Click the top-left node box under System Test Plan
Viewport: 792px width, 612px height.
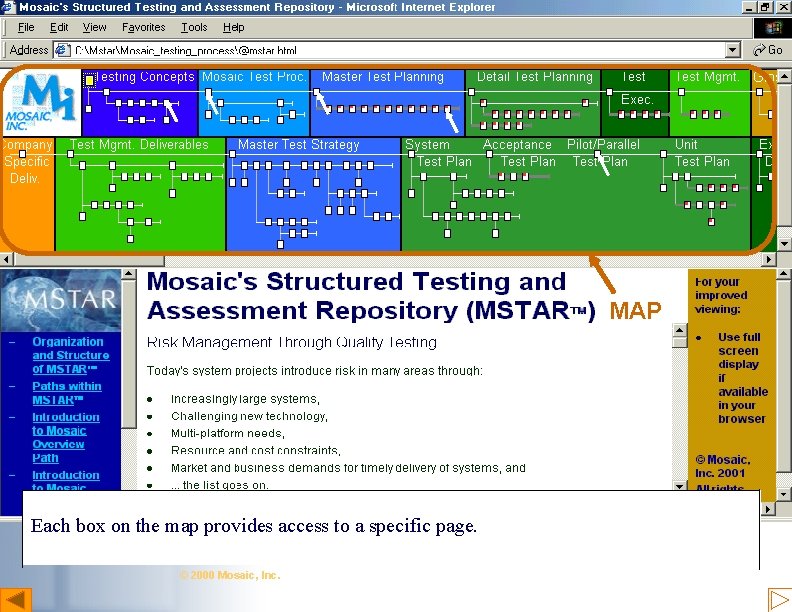click(x=411, y=154)
